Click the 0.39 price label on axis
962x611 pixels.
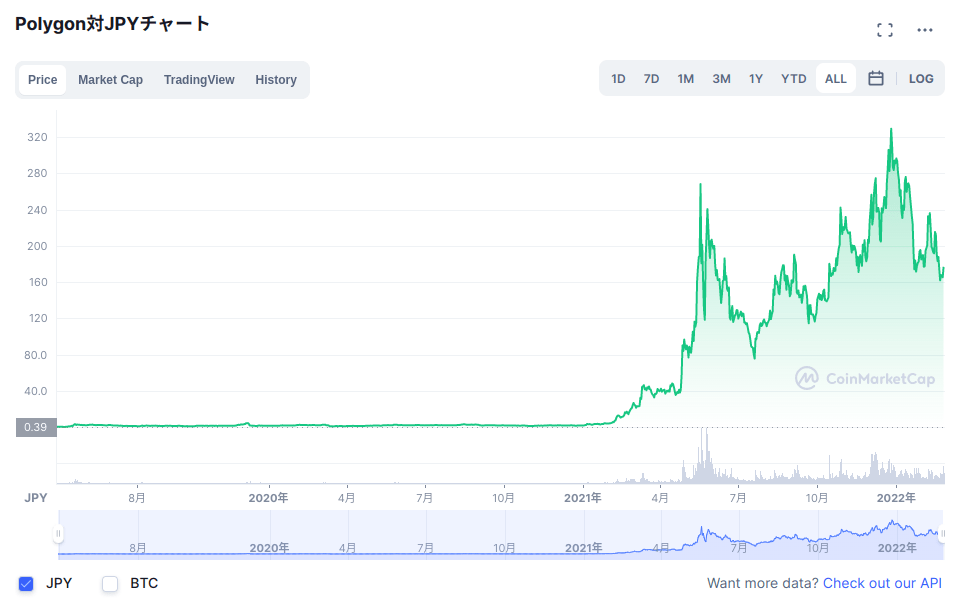[x=36, y=427]
